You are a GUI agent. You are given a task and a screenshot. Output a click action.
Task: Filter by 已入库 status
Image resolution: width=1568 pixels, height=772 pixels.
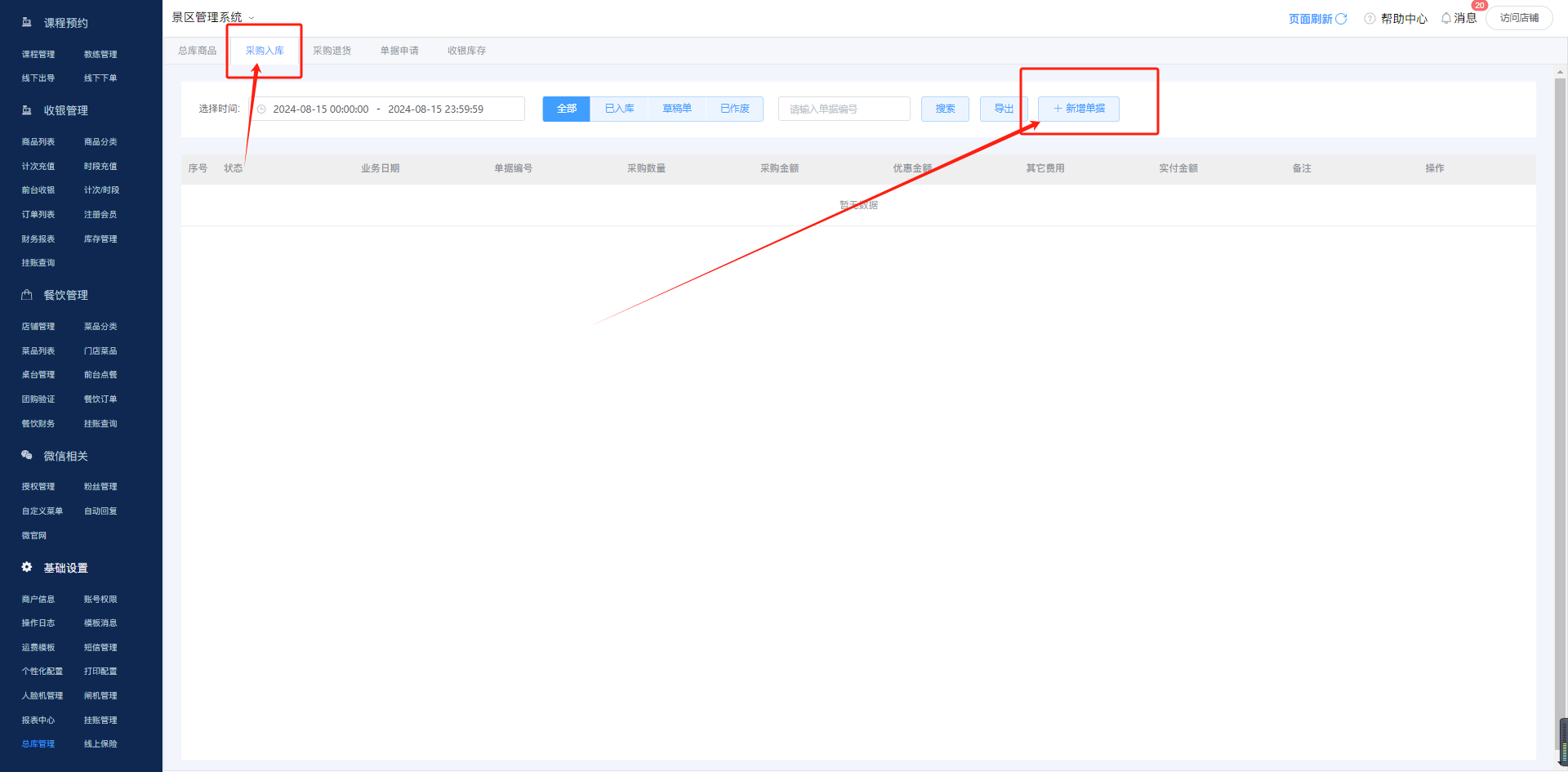point(619,109)
